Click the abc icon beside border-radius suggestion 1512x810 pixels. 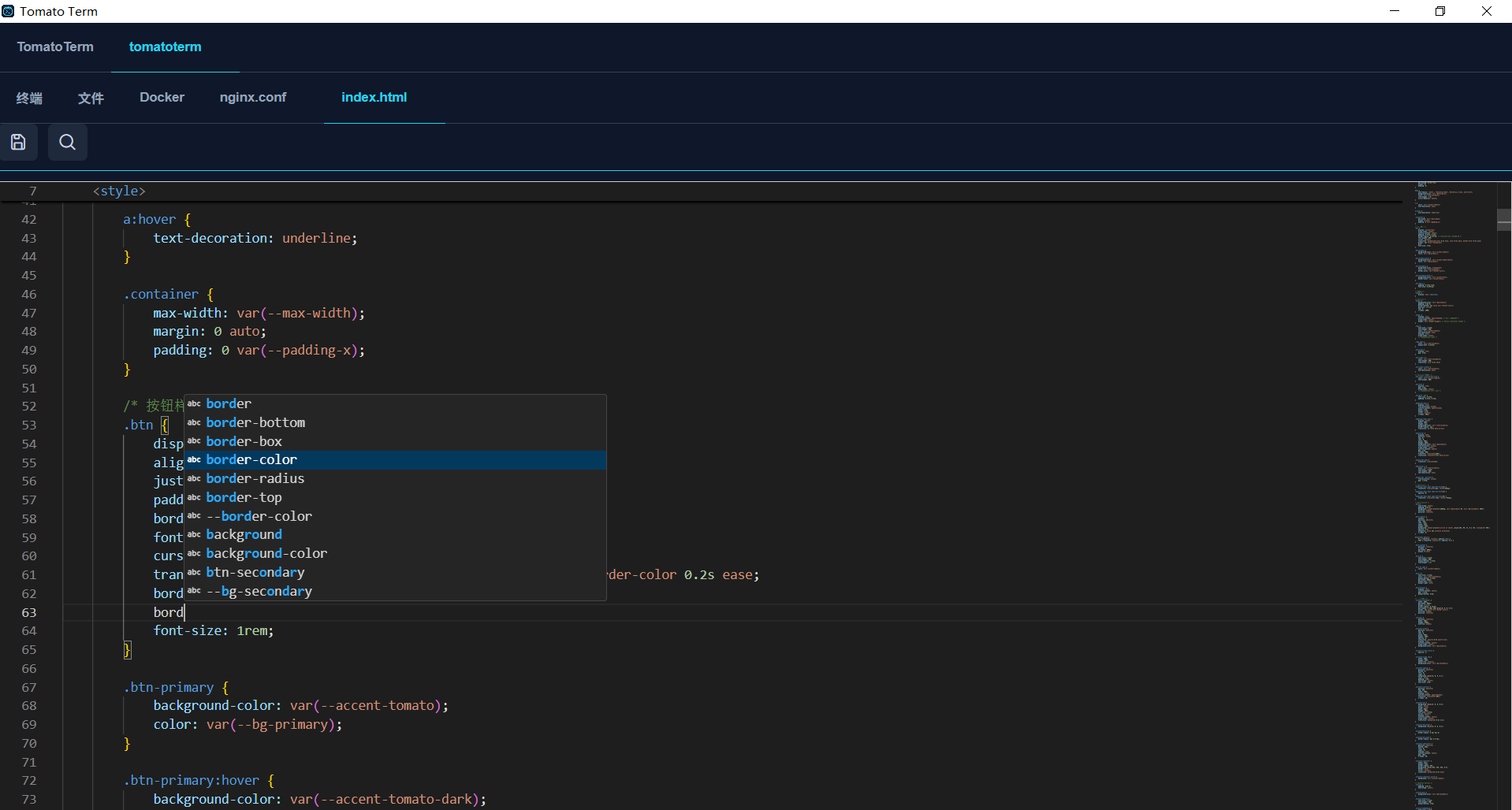(x=194, y=479)
